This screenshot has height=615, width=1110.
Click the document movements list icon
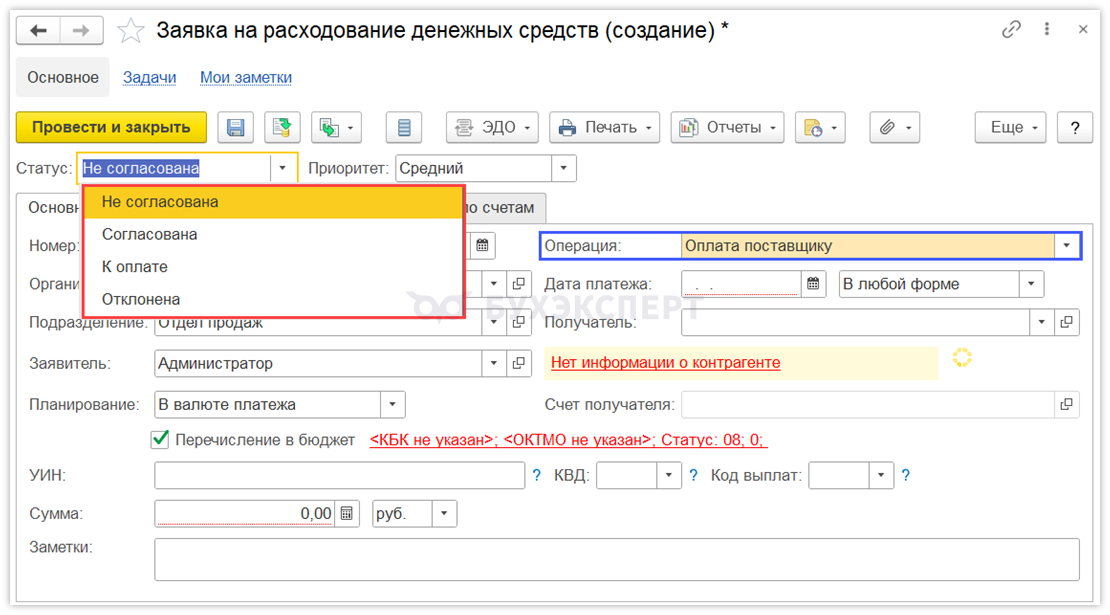(404, 127)
